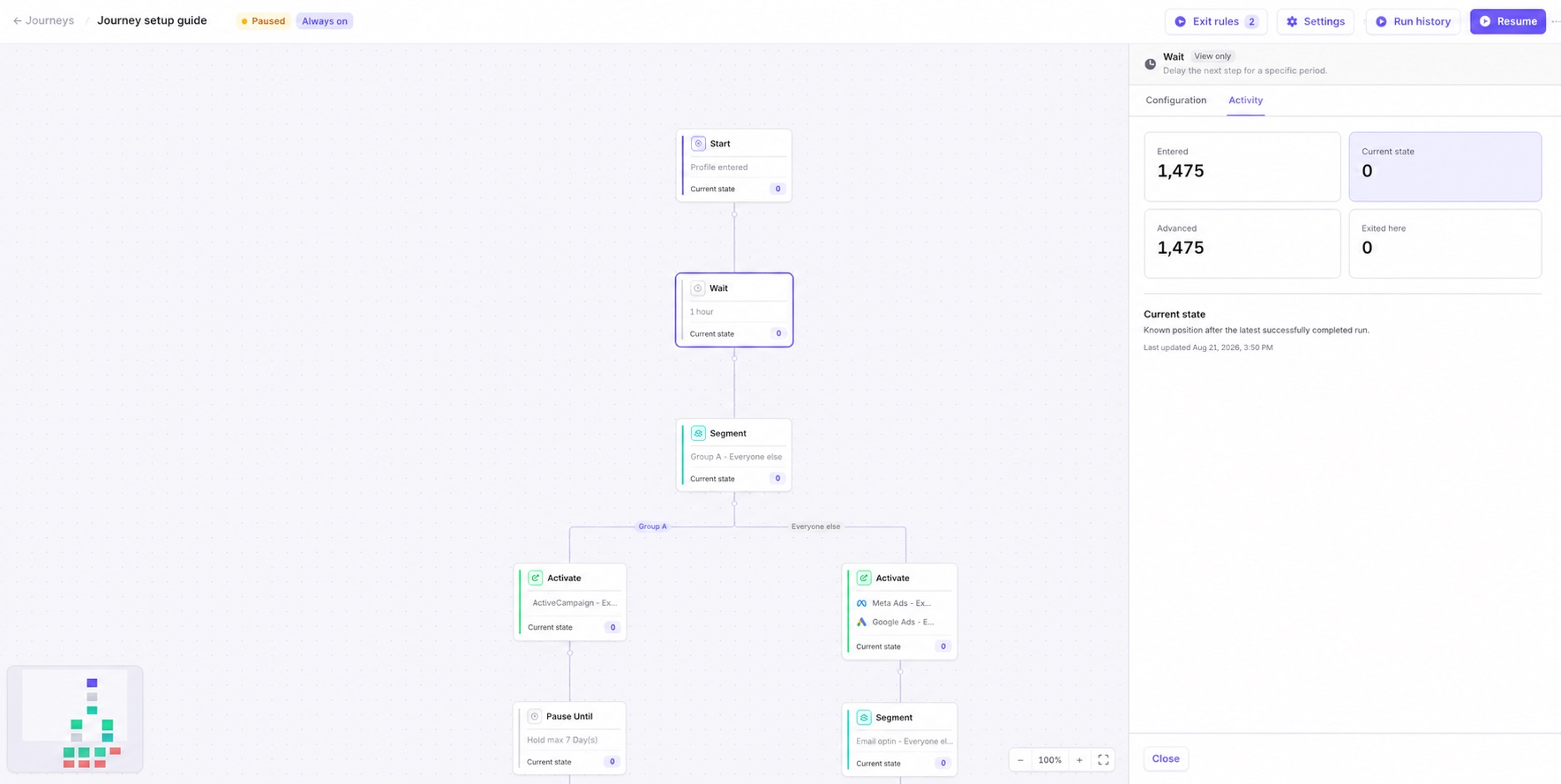1561x784 pixels.
Task: Click the journey minimap thumbnail
Action: [75, 720]
